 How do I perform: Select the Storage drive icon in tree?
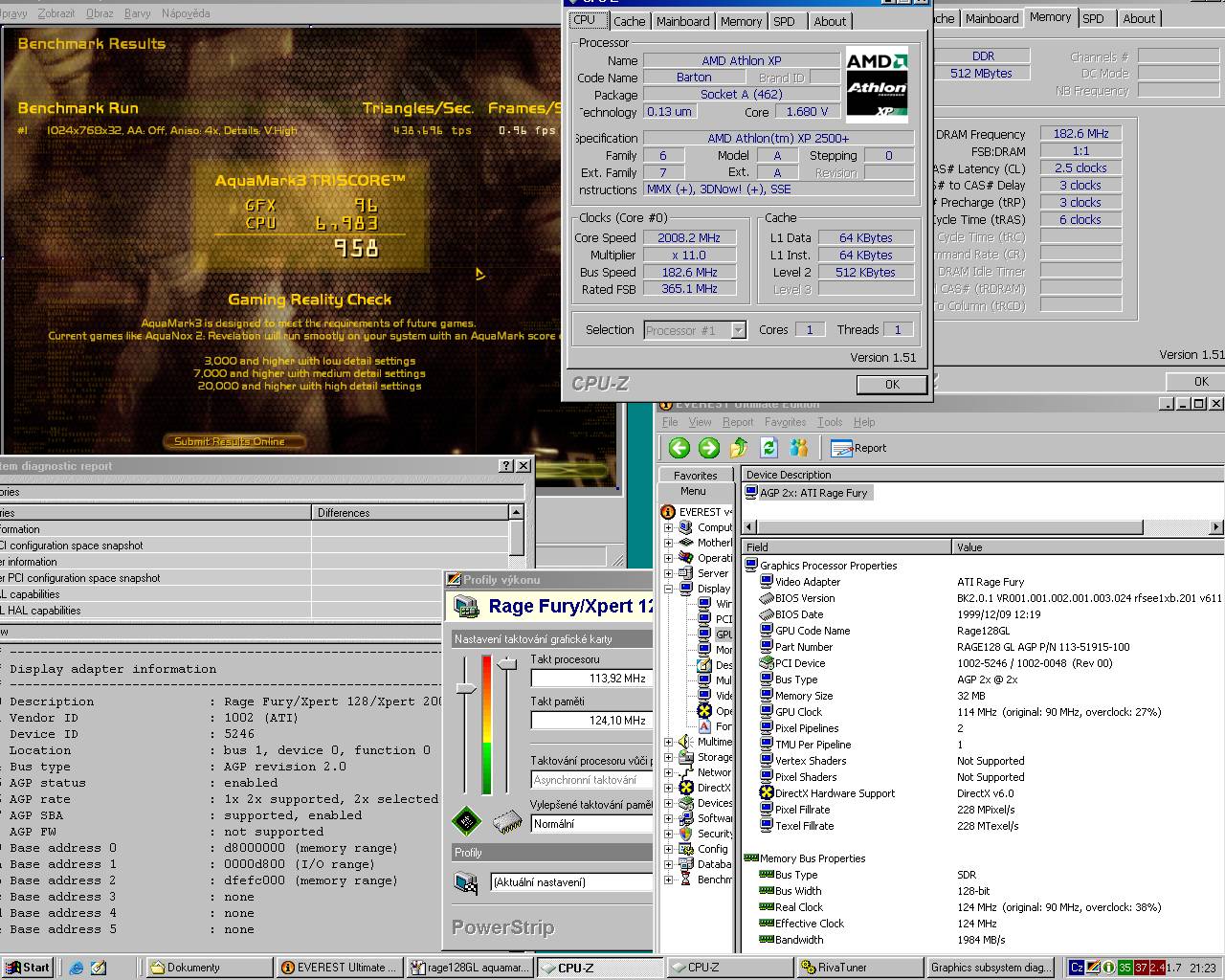tap(685, 757)
